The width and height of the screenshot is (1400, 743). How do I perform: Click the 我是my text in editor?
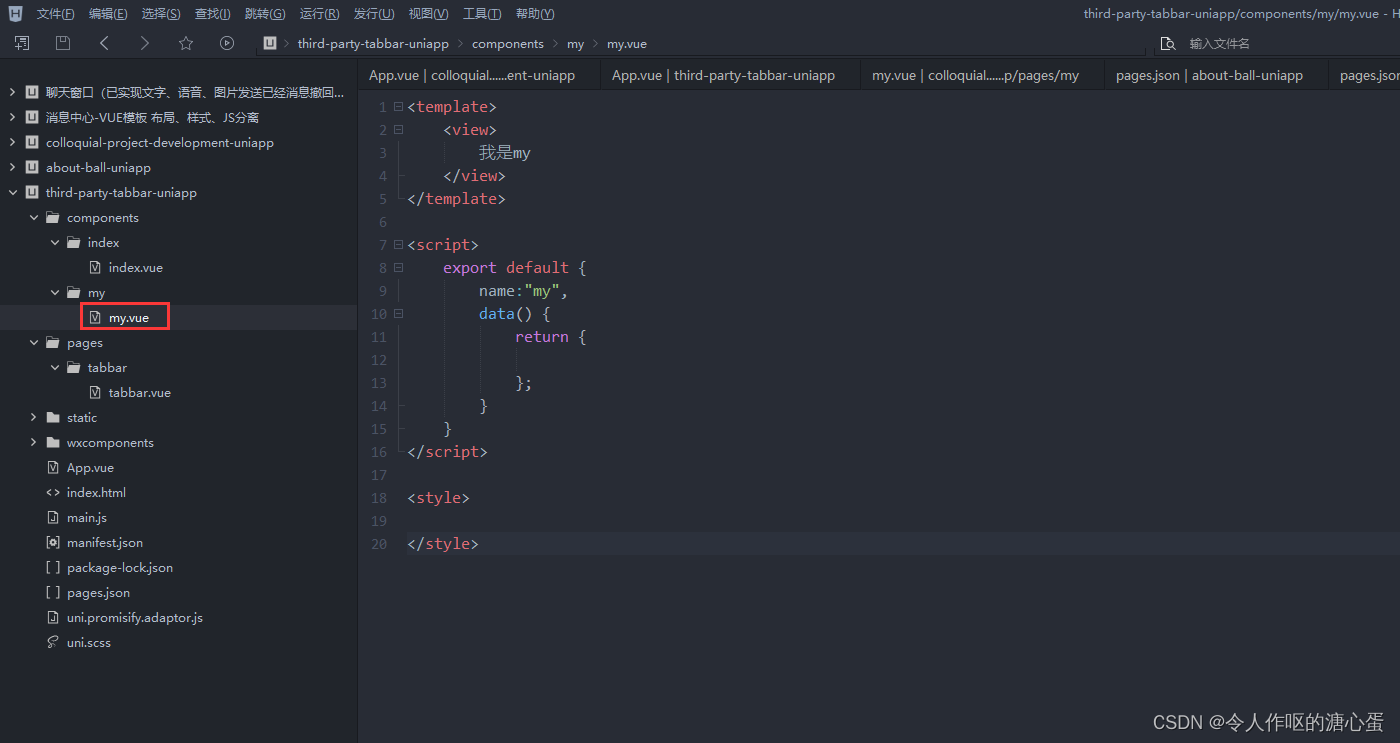pyautogui.click(x=504, y=153)
